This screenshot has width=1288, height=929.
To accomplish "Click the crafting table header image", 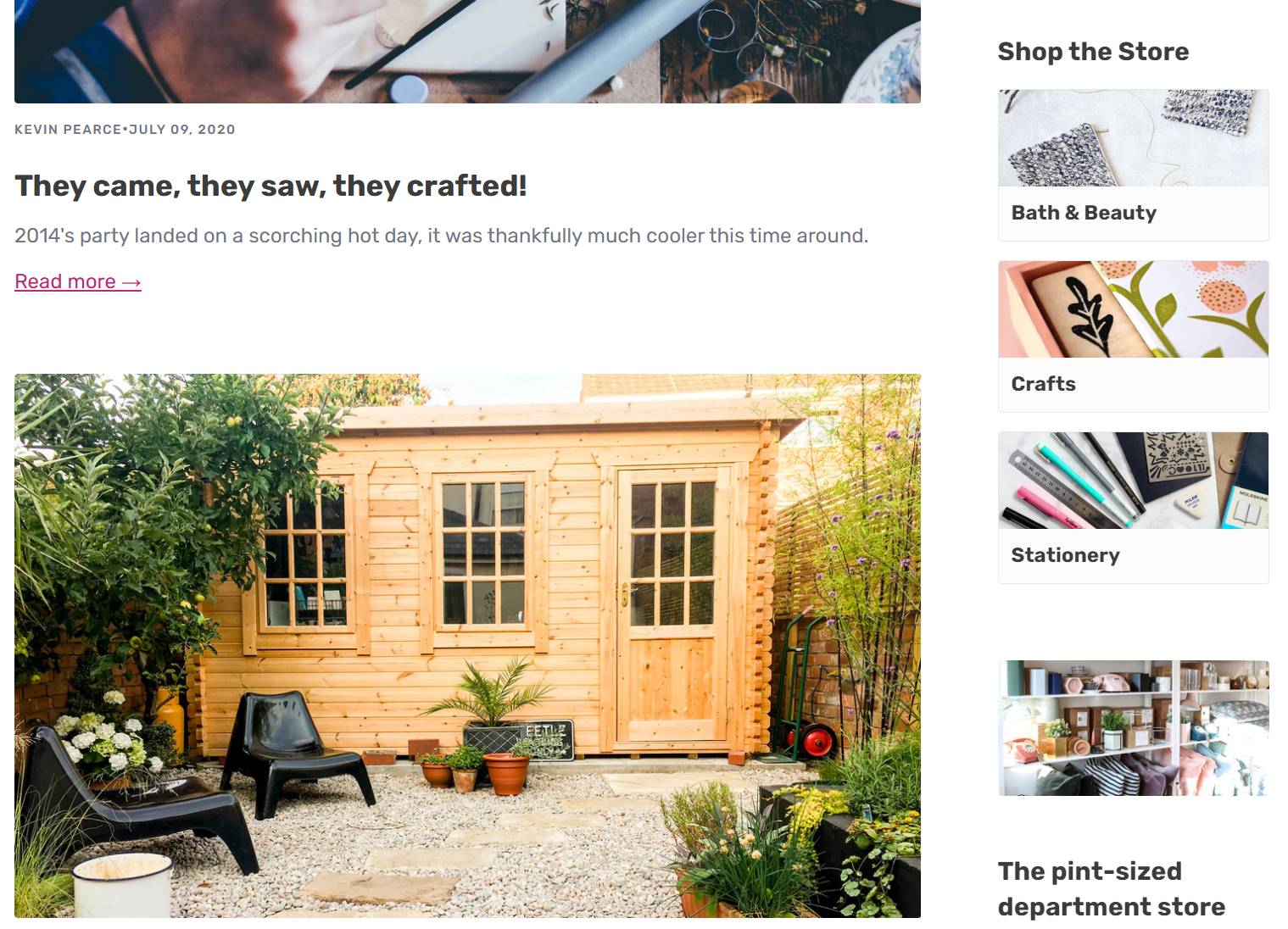I will [467, 52].
